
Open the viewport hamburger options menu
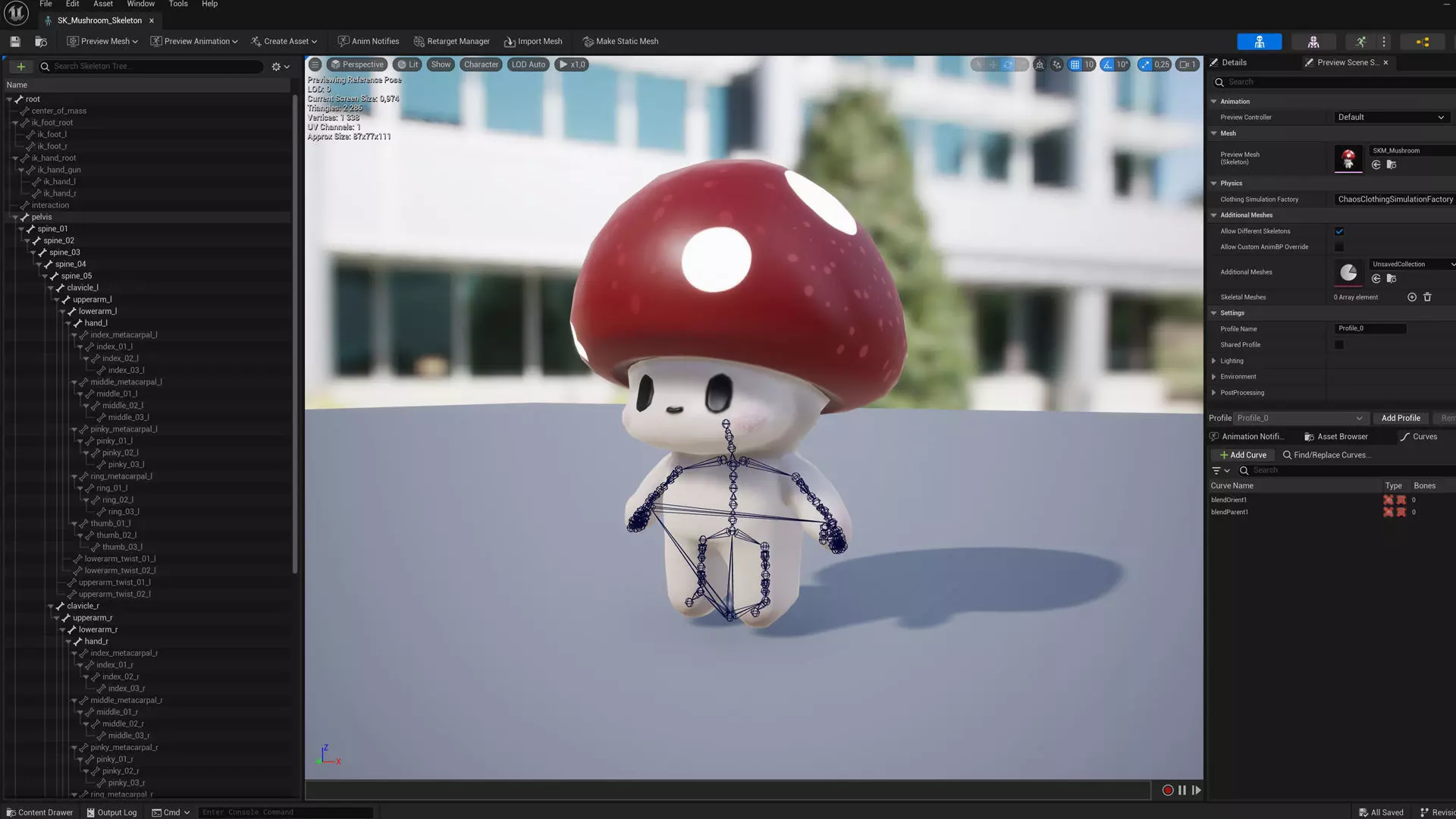point(315,64)
